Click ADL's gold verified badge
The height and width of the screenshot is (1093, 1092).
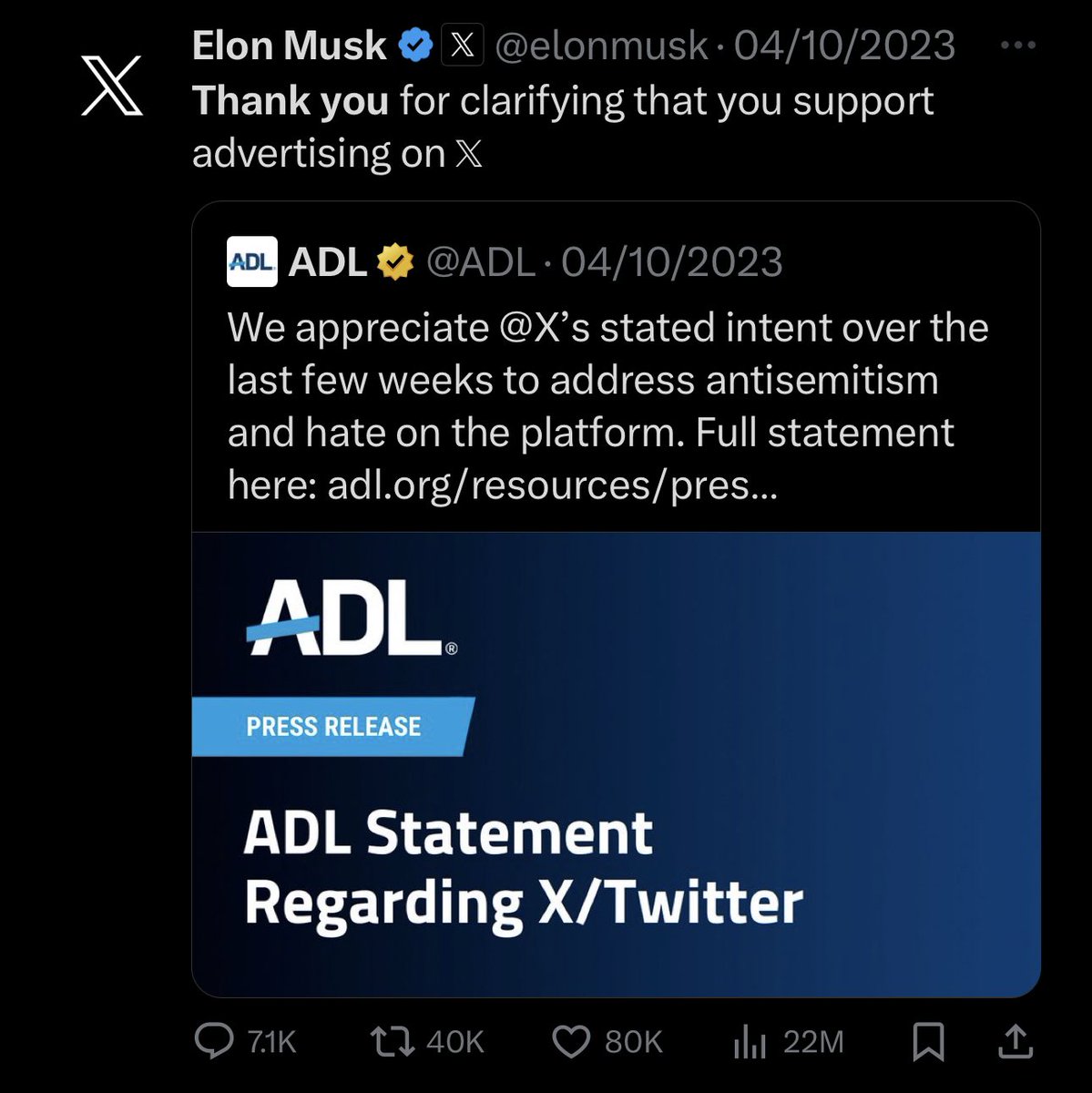point(395,262)
